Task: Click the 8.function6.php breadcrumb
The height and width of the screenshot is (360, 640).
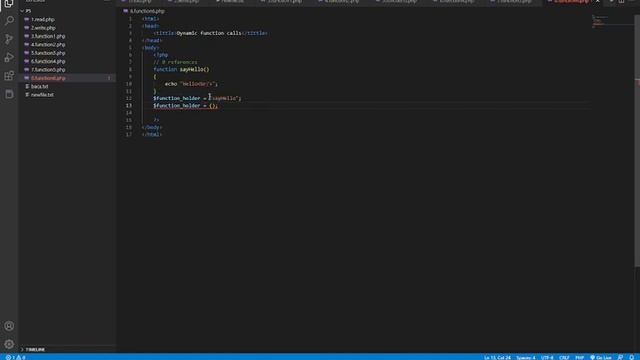Action: click(x=147, y=11)
